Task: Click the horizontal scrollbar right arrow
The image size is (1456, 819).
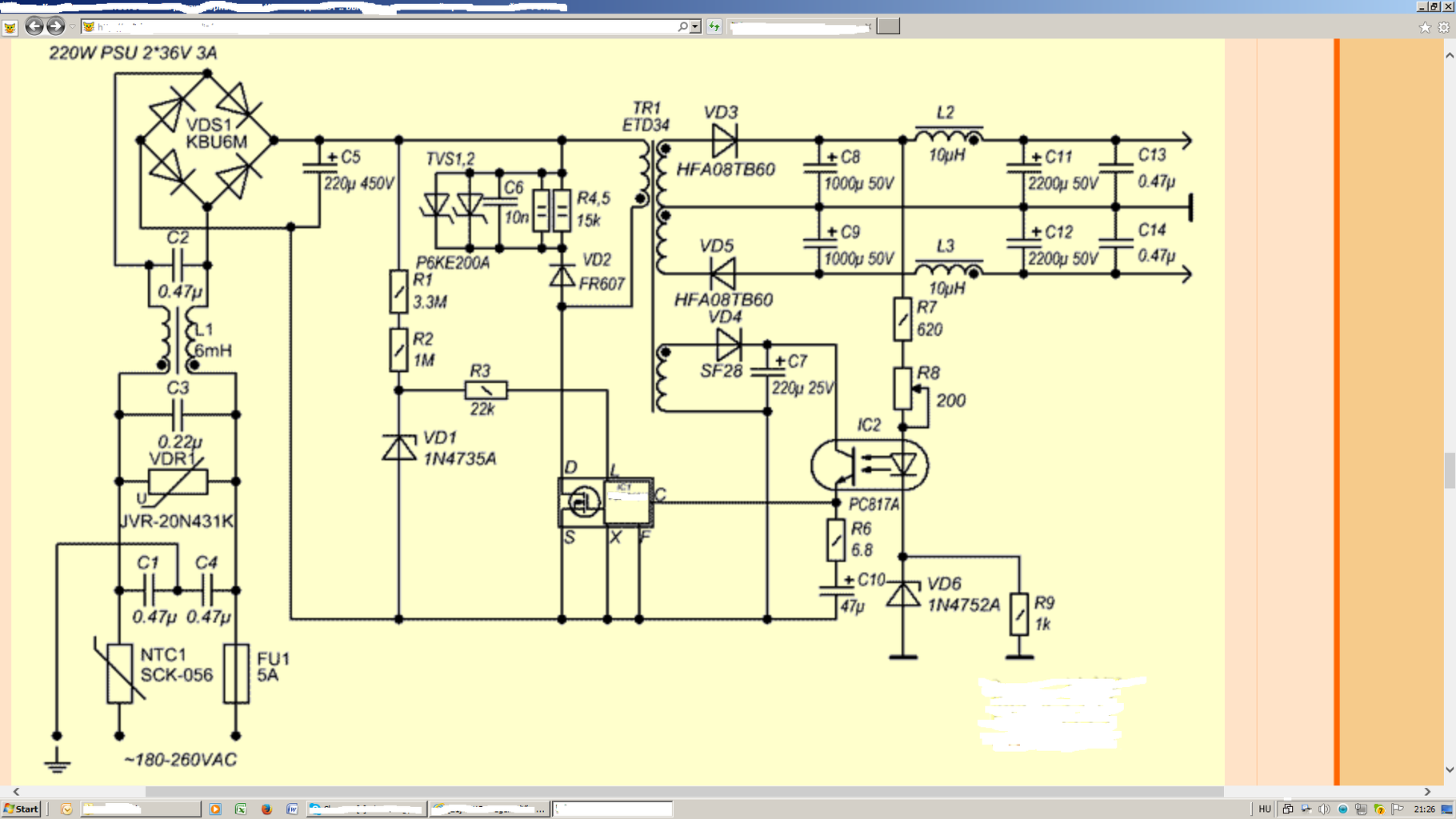Action: click(x=1427, y=792)
